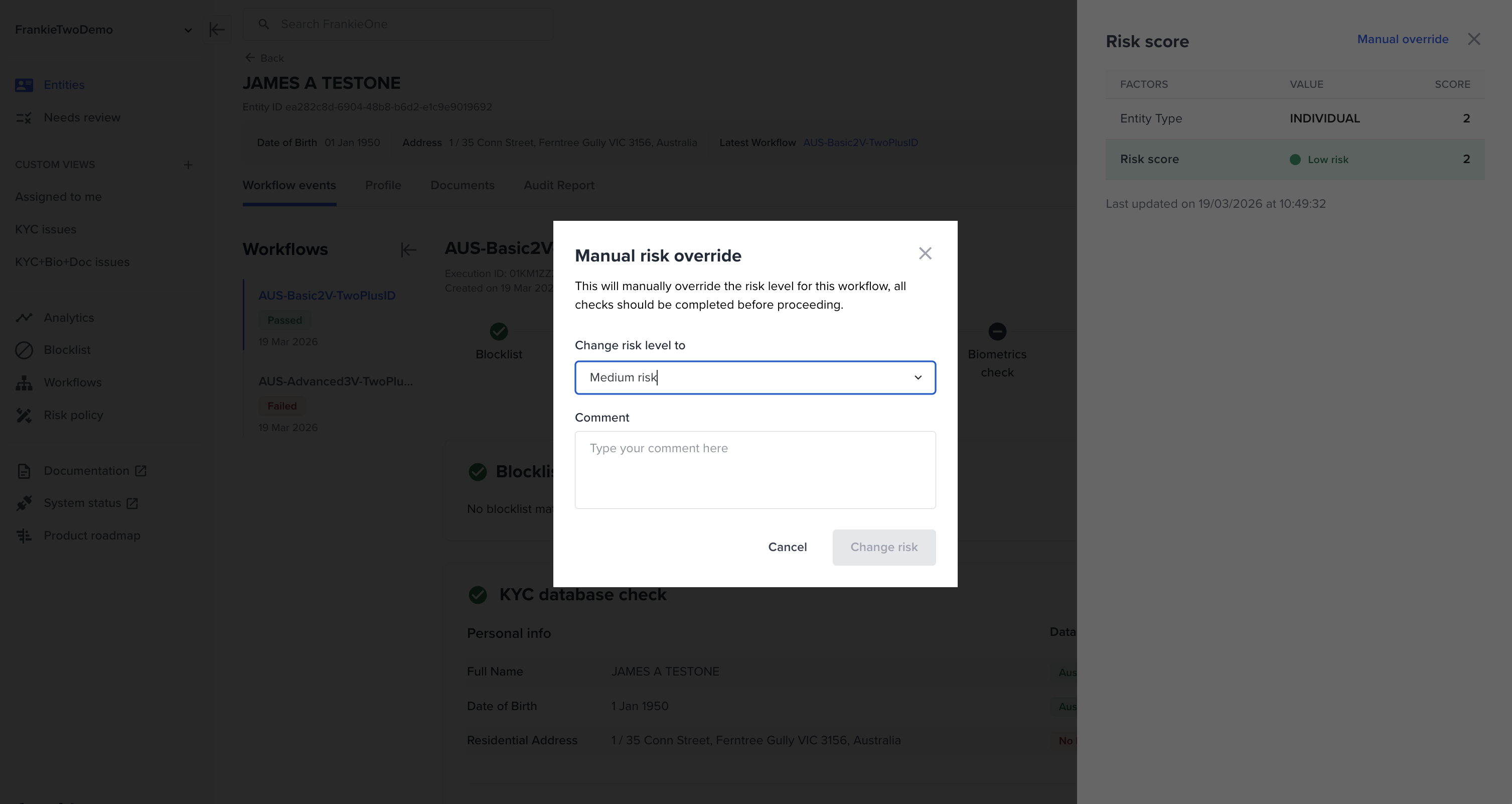Close the Manual risk override dialog
The height and width of the screenshot is (804, 1512).
click(925, 253)
